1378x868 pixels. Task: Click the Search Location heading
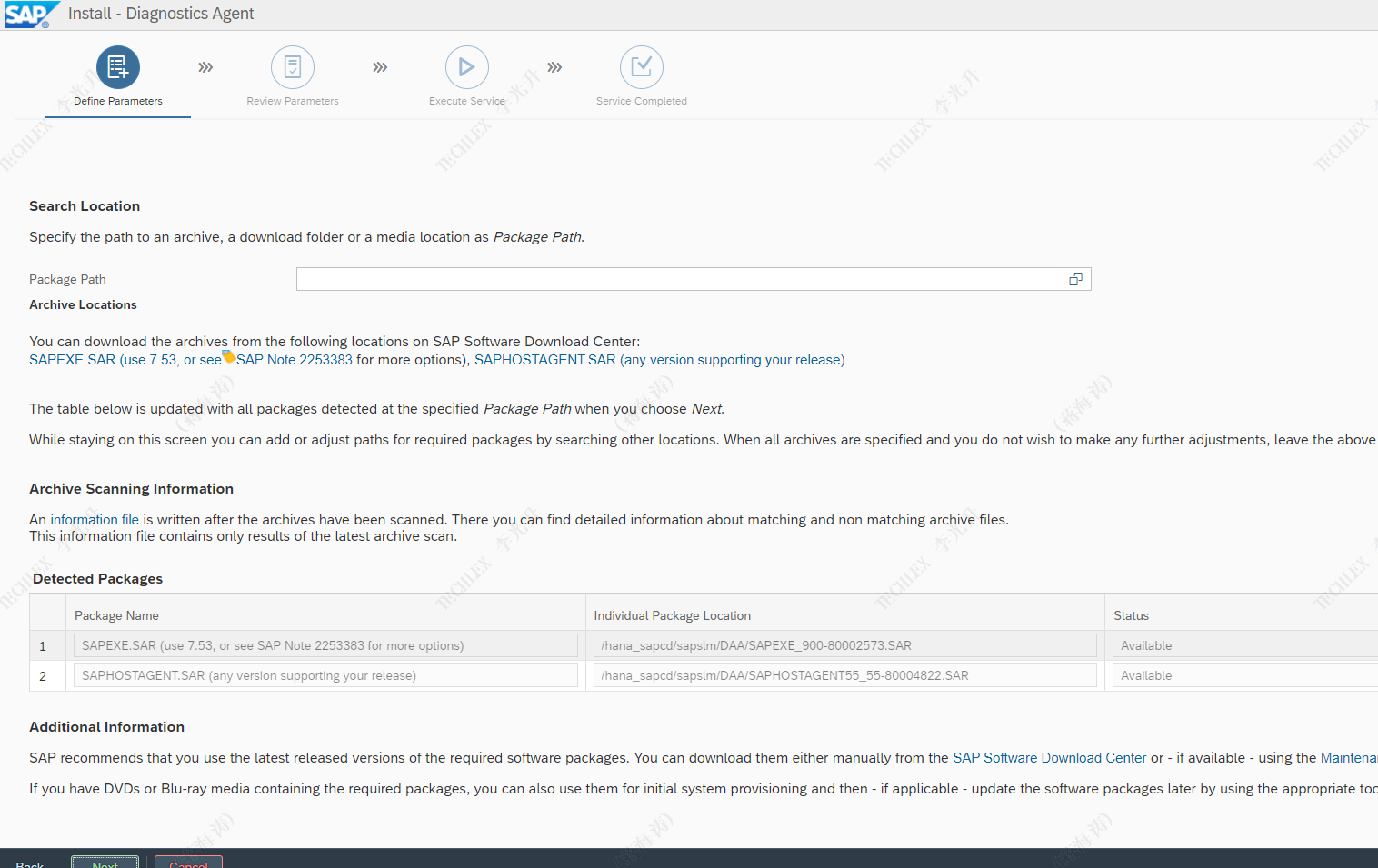coord(85,206)
